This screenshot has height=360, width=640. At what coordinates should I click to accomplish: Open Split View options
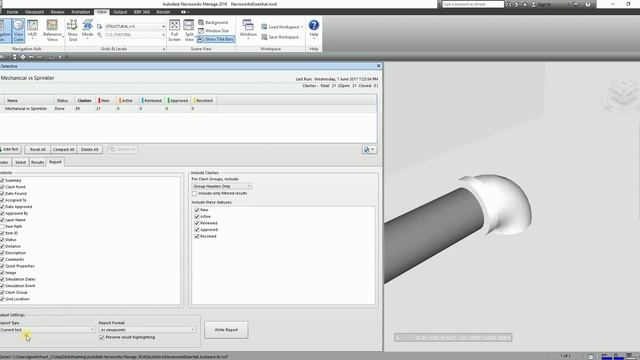point(189,31)
